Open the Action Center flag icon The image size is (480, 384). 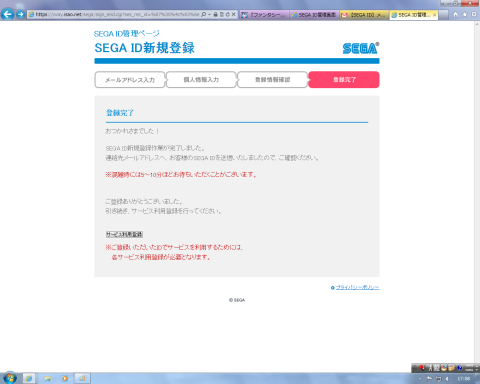429,379
